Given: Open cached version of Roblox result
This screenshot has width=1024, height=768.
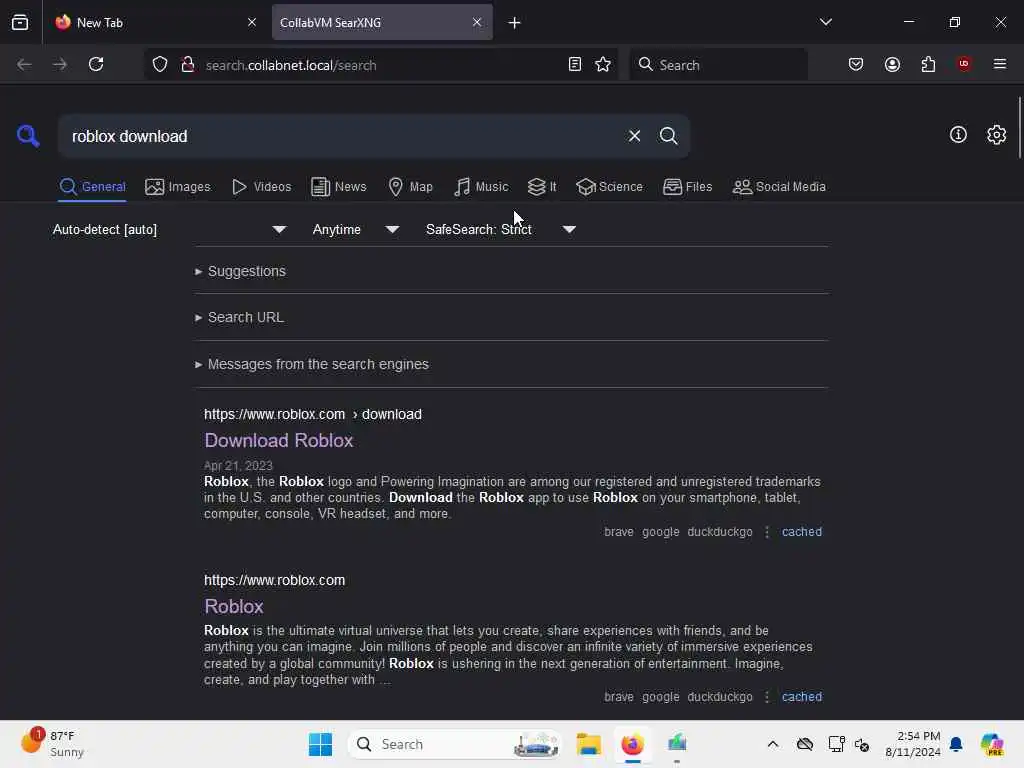Looking at the screenshot, I should pyautogui.click(x=801, y=697).
